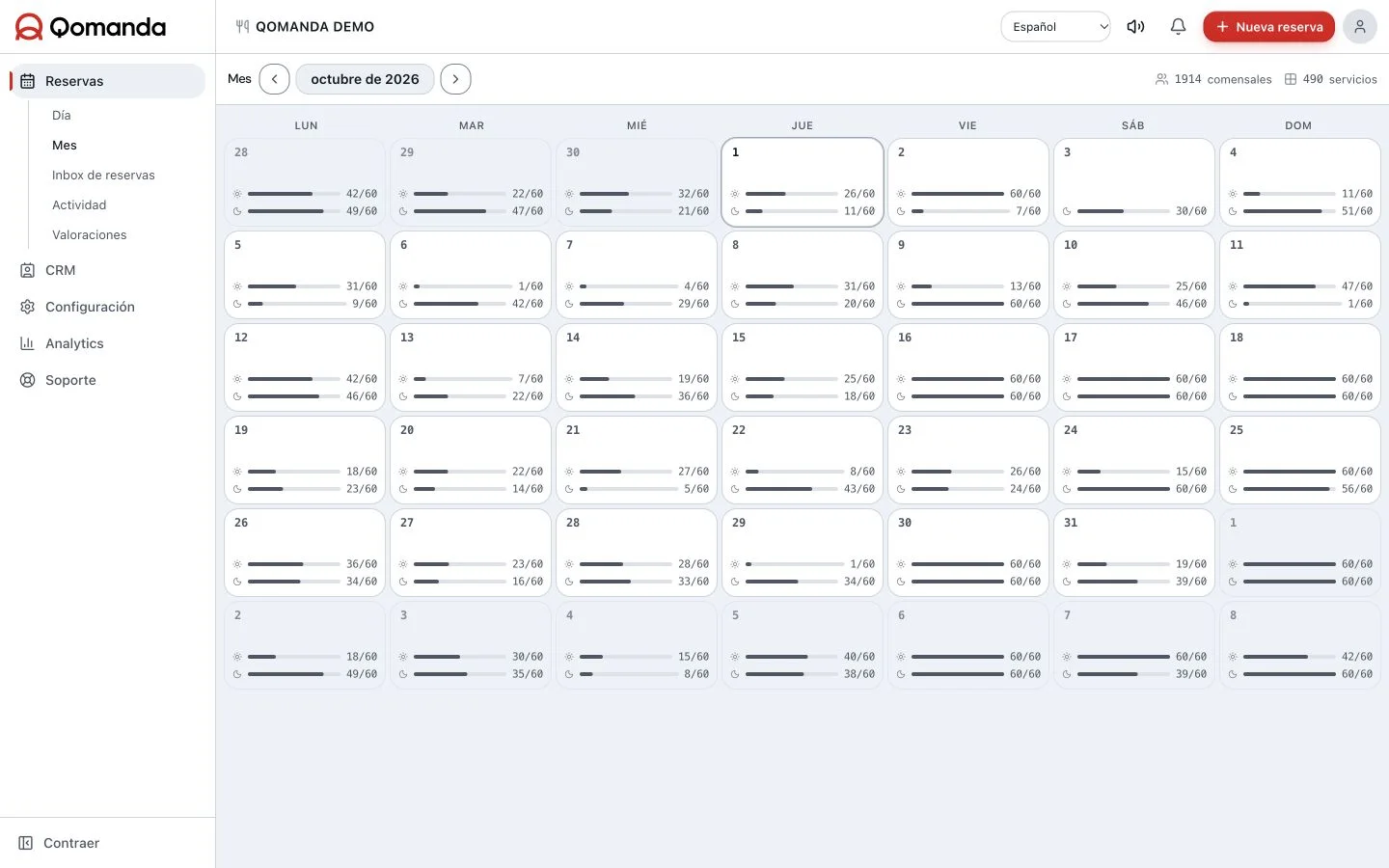Click lunch occupancy bar 47/60 on day 11

1290,286
